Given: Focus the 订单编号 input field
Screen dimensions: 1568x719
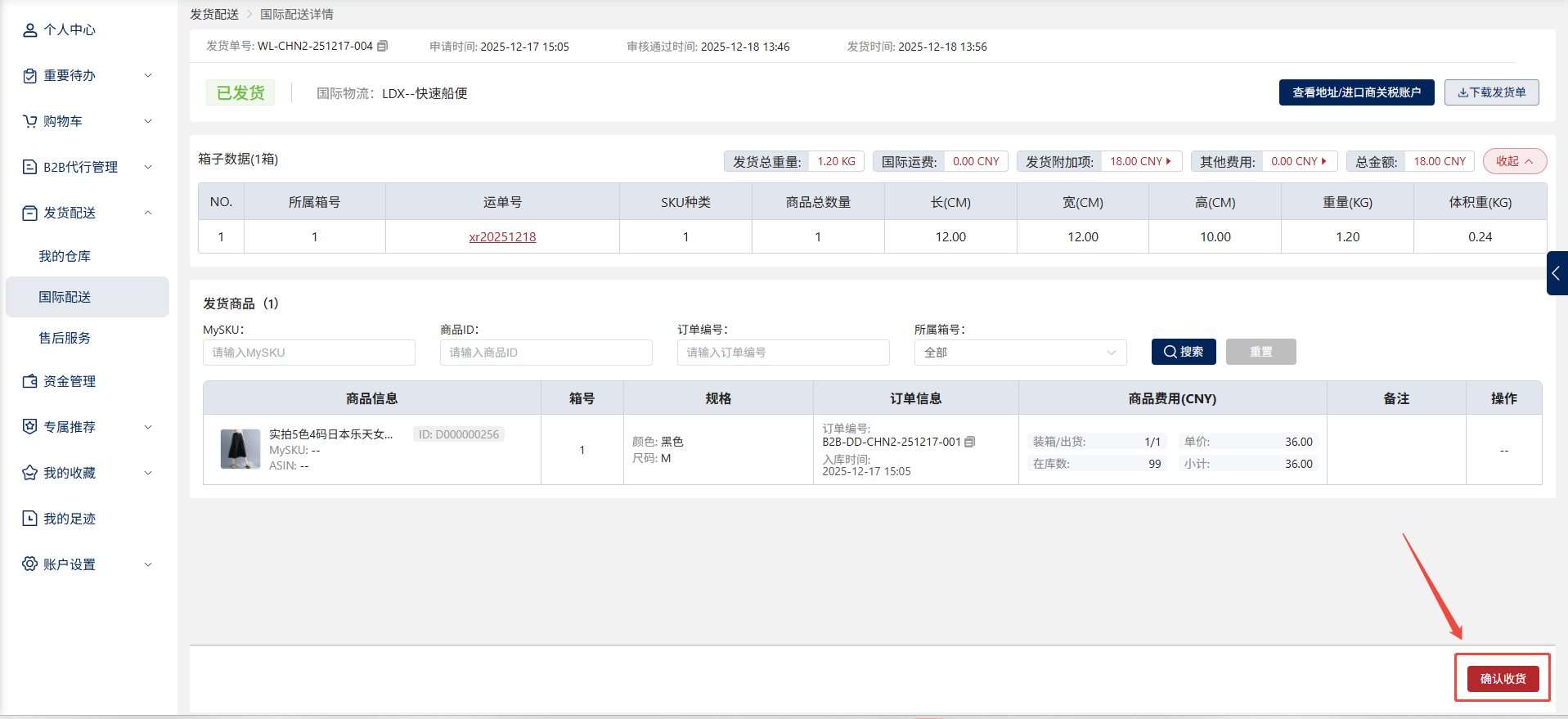Looking at the screenshot, I should [784, 353].
